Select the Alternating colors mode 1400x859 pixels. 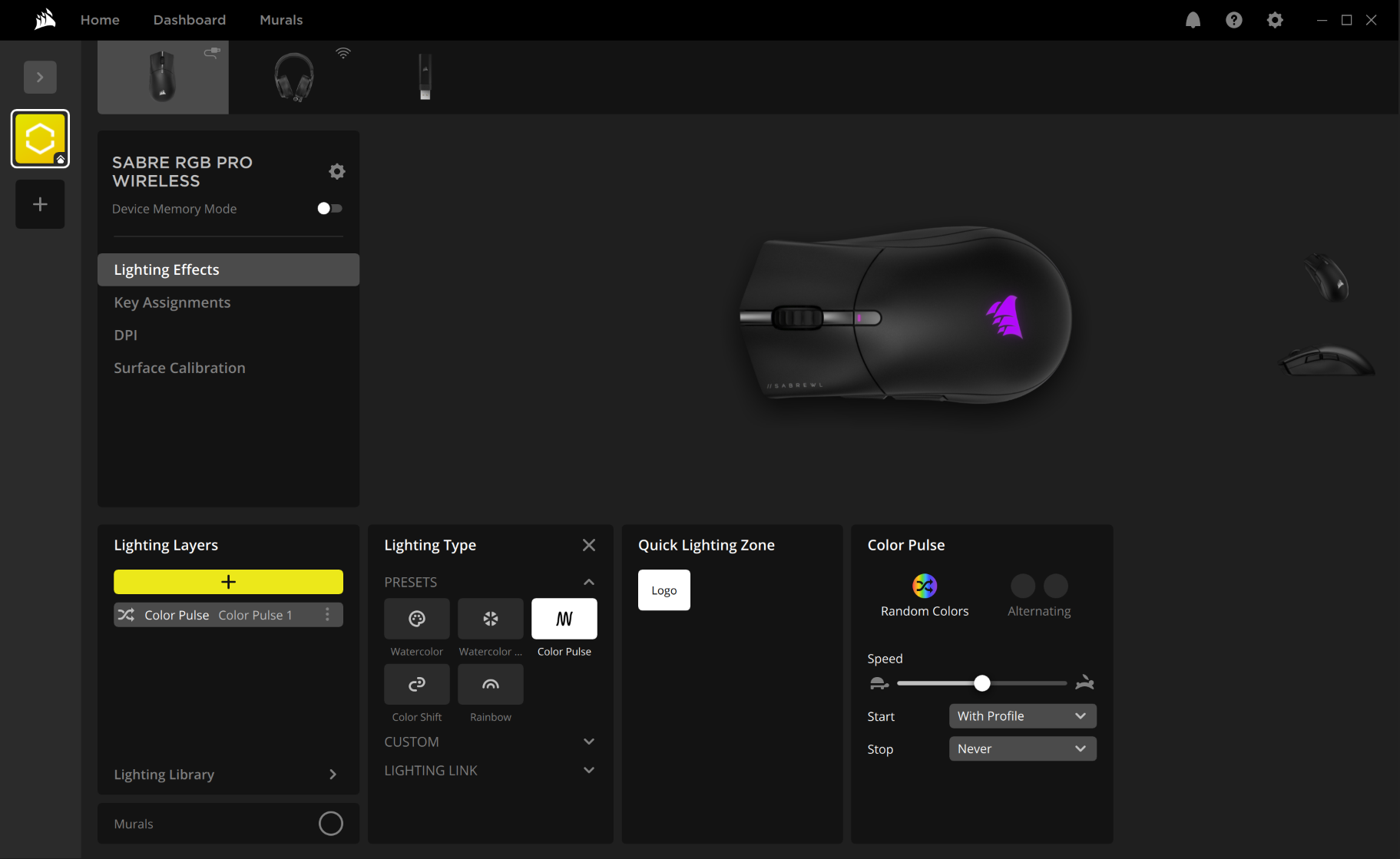coord(1038,586)
